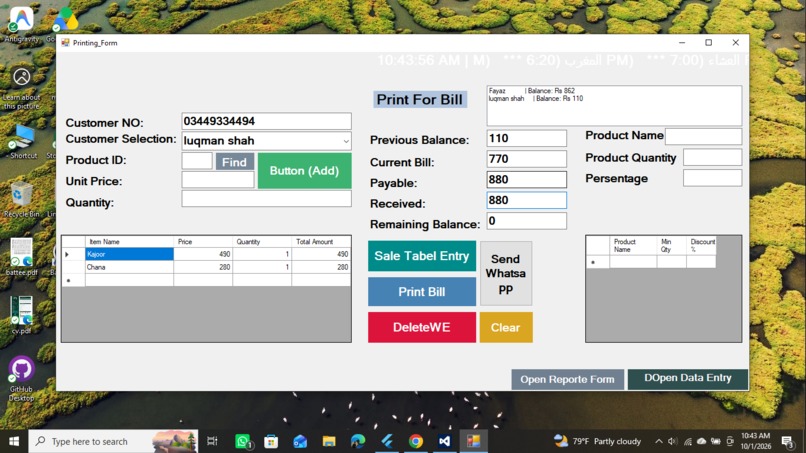Open Google Chrome from the taskbar
This screenshot has width=806, height=453.
point(416,441)
